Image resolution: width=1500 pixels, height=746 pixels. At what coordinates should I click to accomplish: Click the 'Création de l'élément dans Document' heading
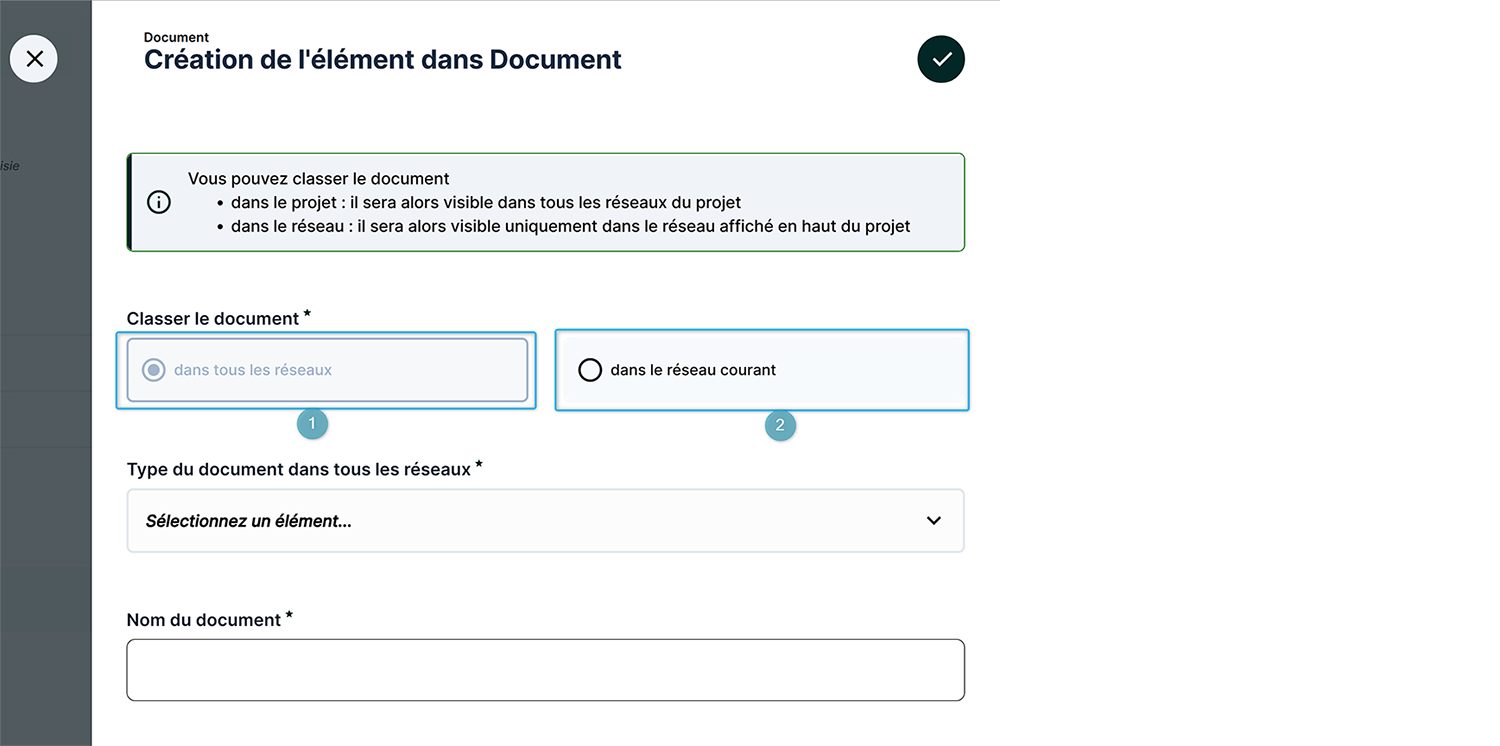(x=383, y=60)
